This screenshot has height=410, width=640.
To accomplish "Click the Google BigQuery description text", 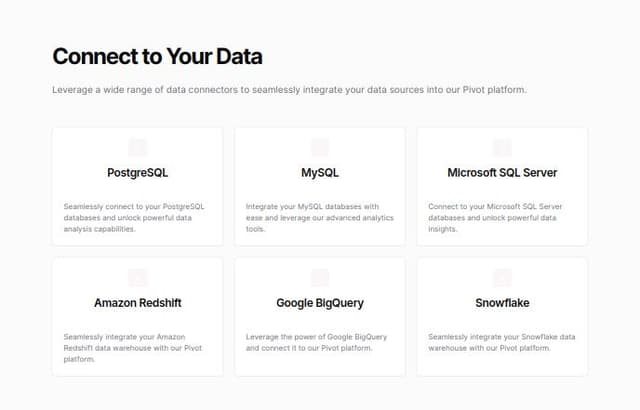I will [316, 342].
